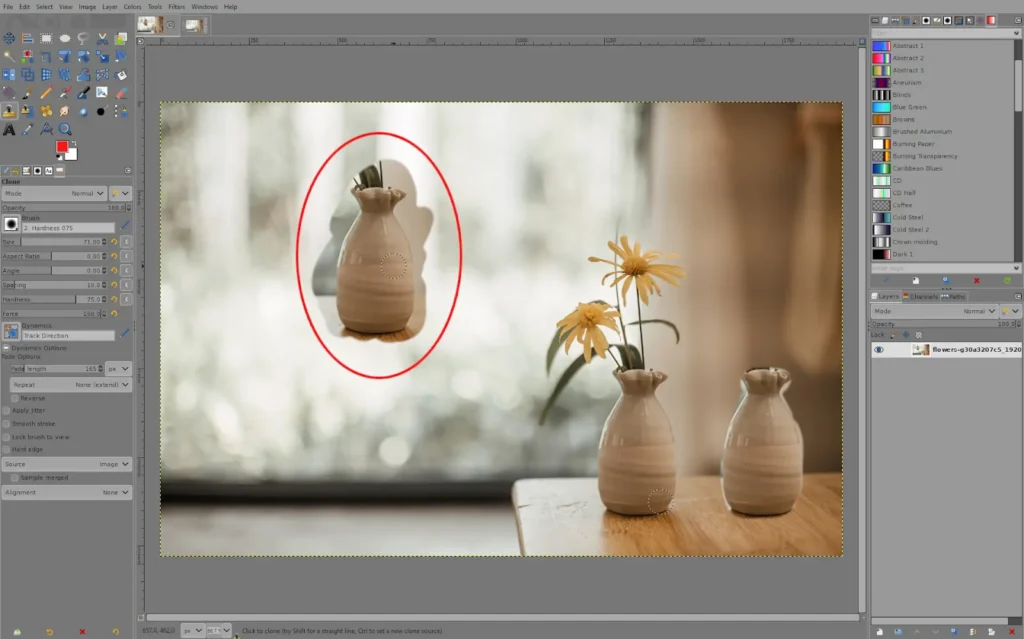Toggle lock pixels for the layer

pos(893,335)
